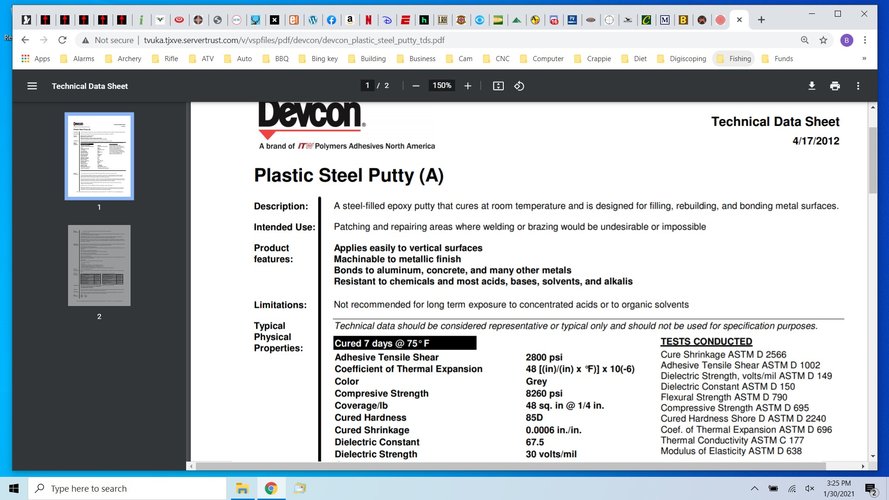
Task: Open File Explorer from the taskbar
Action: 242,488
